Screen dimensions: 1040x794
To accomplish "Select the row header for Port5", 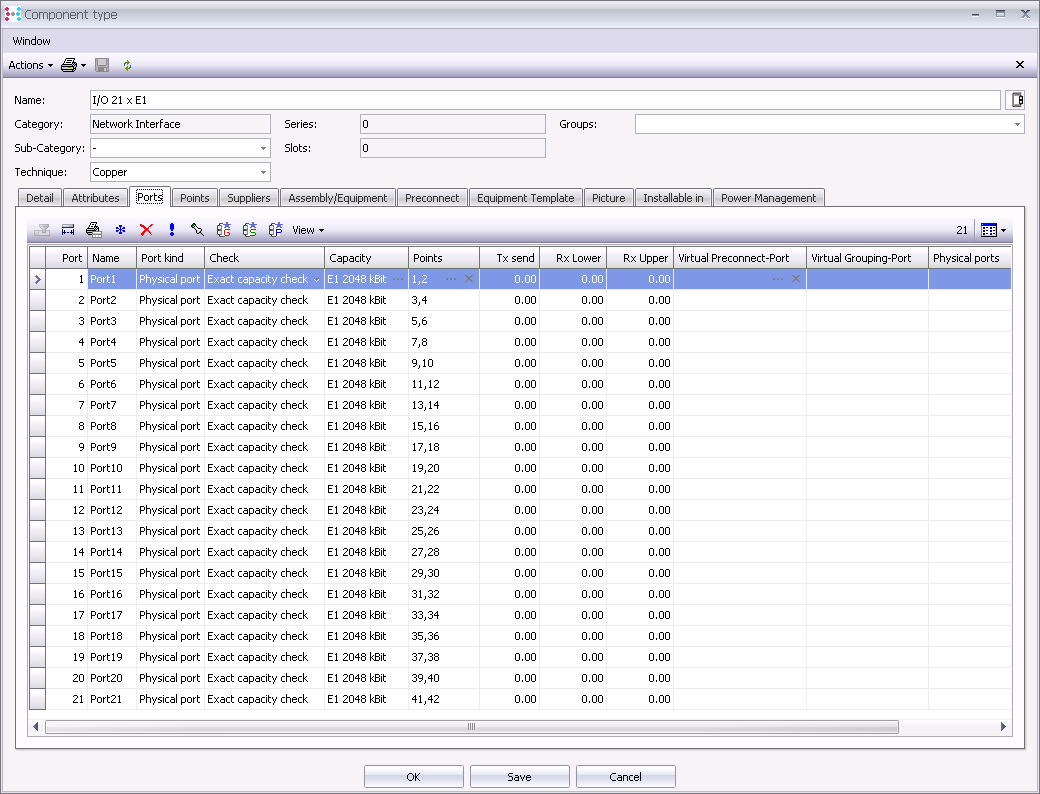I will point(37,364).
